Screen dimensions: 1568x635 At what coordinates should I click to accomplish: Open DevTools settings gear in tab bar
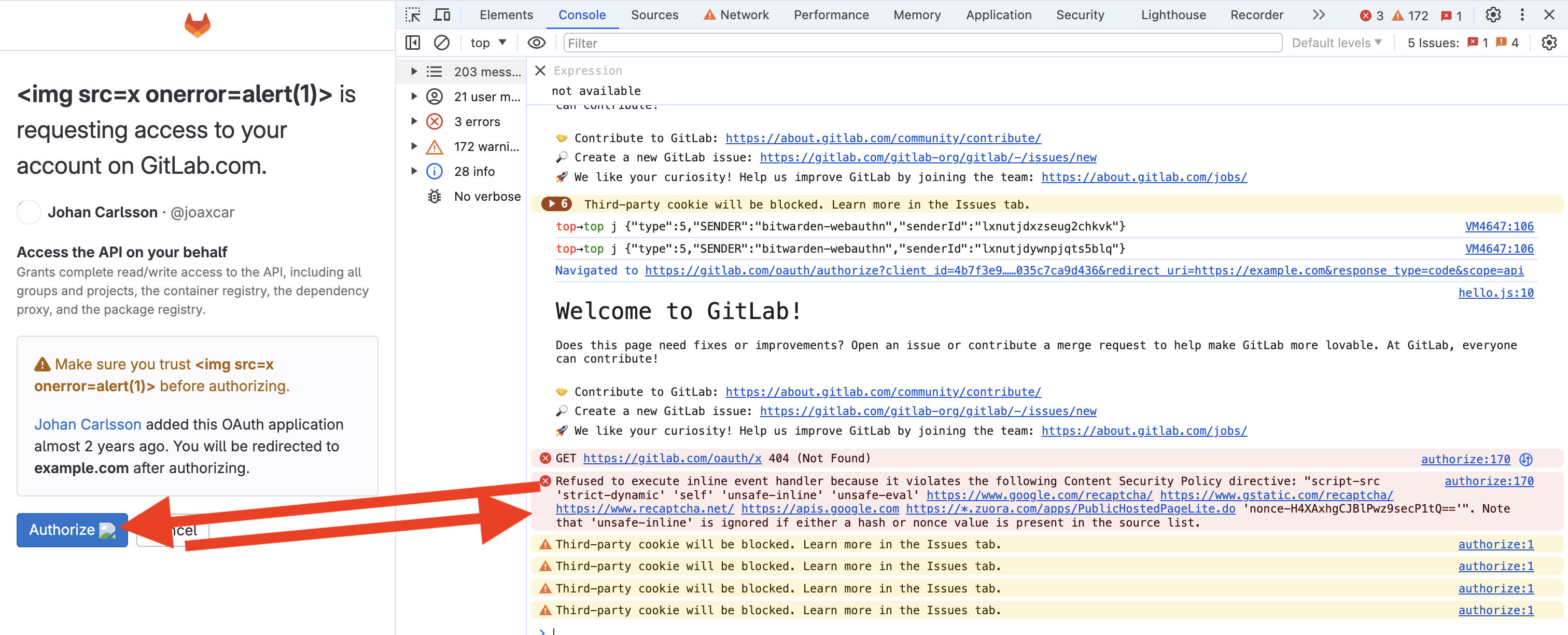(x=1492, y=15)
